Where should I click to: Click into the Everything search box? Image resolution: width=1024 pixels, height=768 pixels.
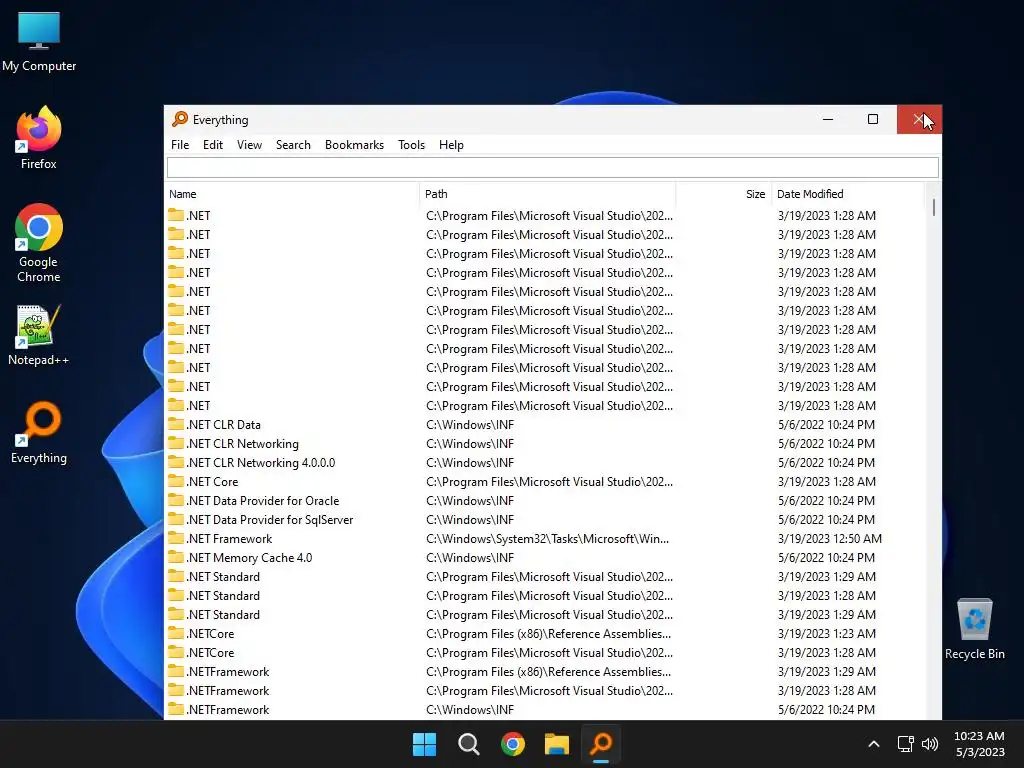tap(552, 168)
